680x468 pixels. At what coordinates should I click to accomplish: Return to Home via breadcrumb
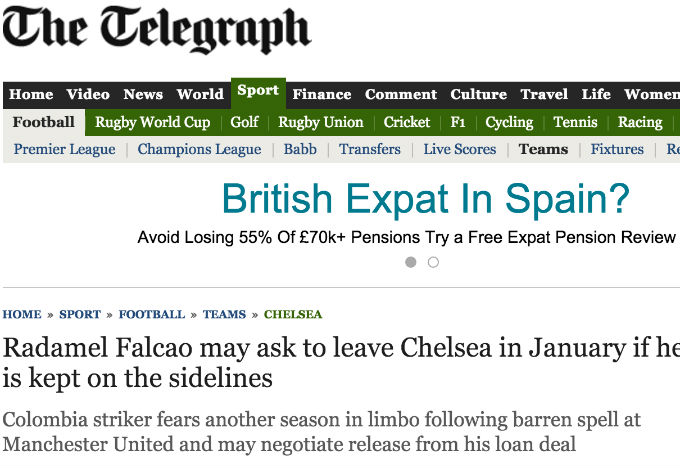tap(21, 314)
